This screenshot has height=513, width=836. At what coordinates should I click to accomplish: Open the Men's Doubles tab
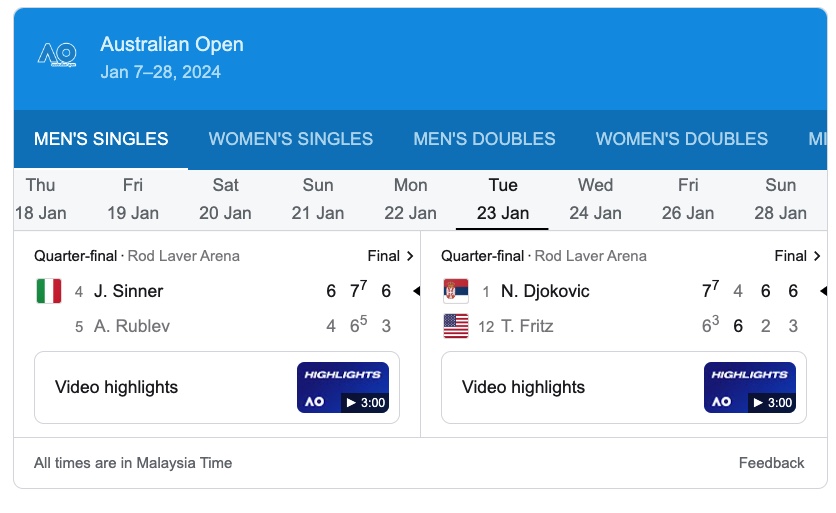tap(484, 139)
